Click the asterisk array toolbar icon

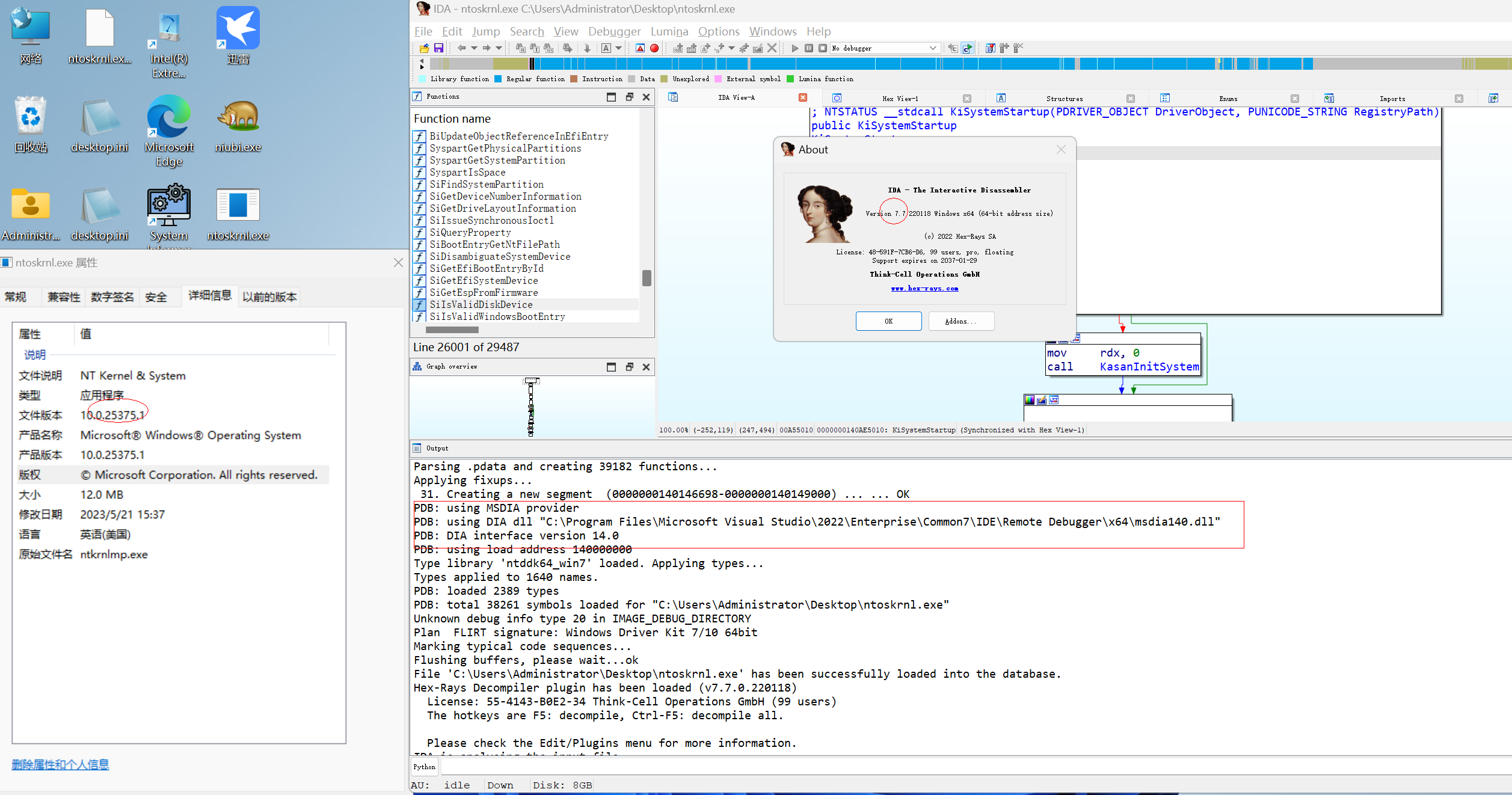click(x=743, y=48)
